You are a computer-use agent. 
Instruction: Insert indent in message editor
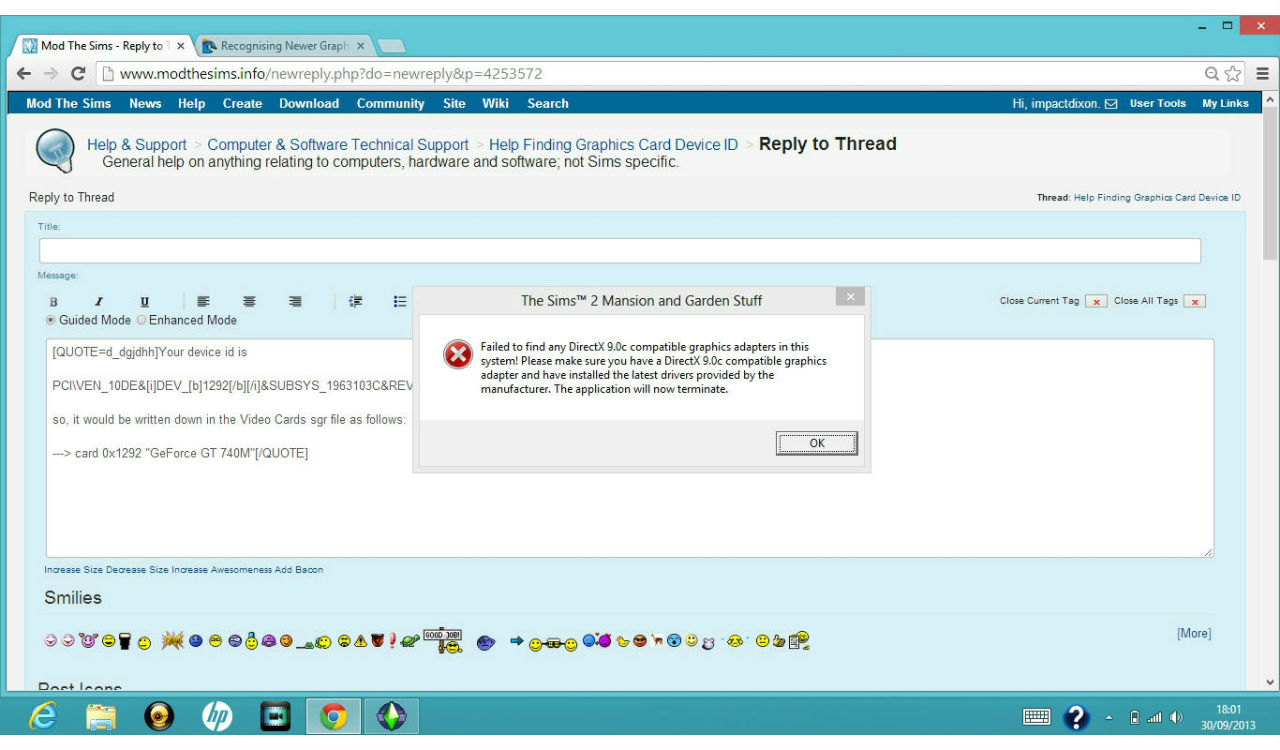click(x=355, y=301)
